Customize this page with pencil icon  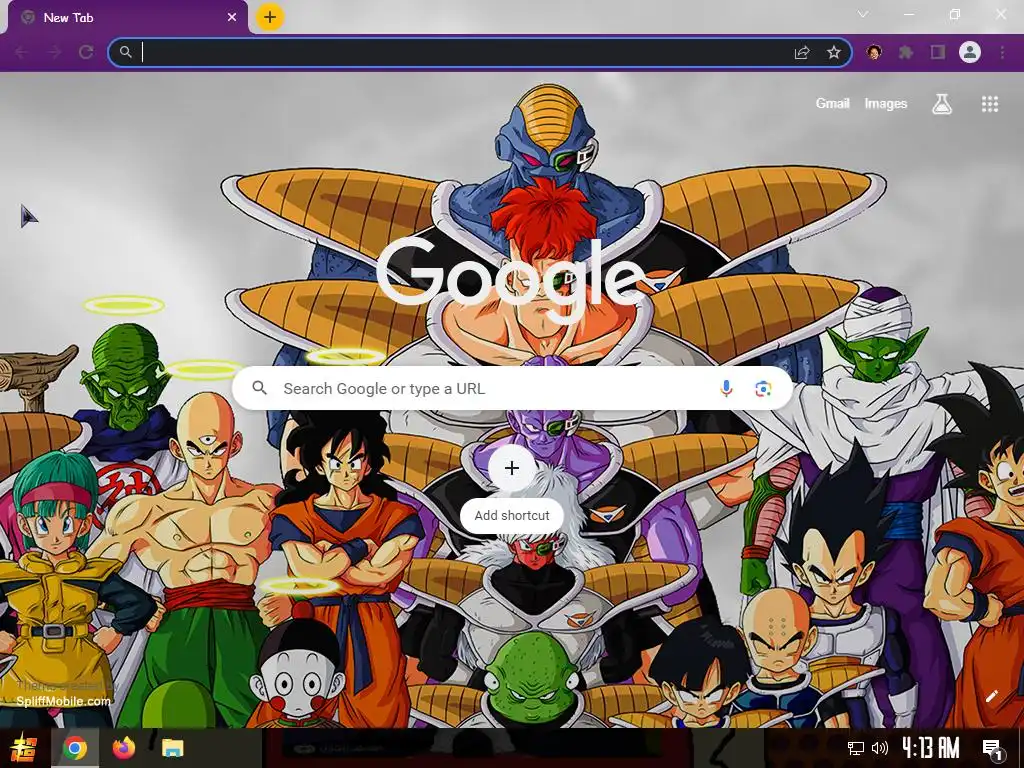[x=991, y=696]
